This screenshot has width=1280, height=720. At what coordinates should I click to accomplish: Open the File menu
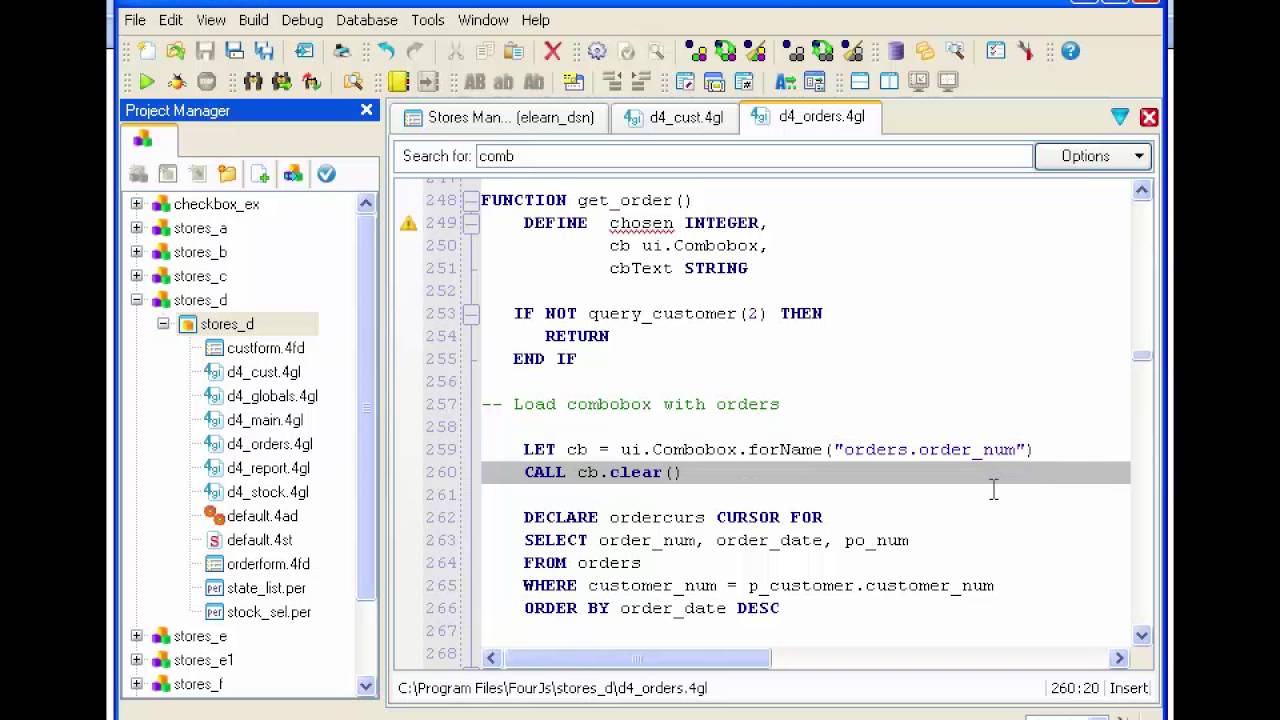[x=135, y=20]
